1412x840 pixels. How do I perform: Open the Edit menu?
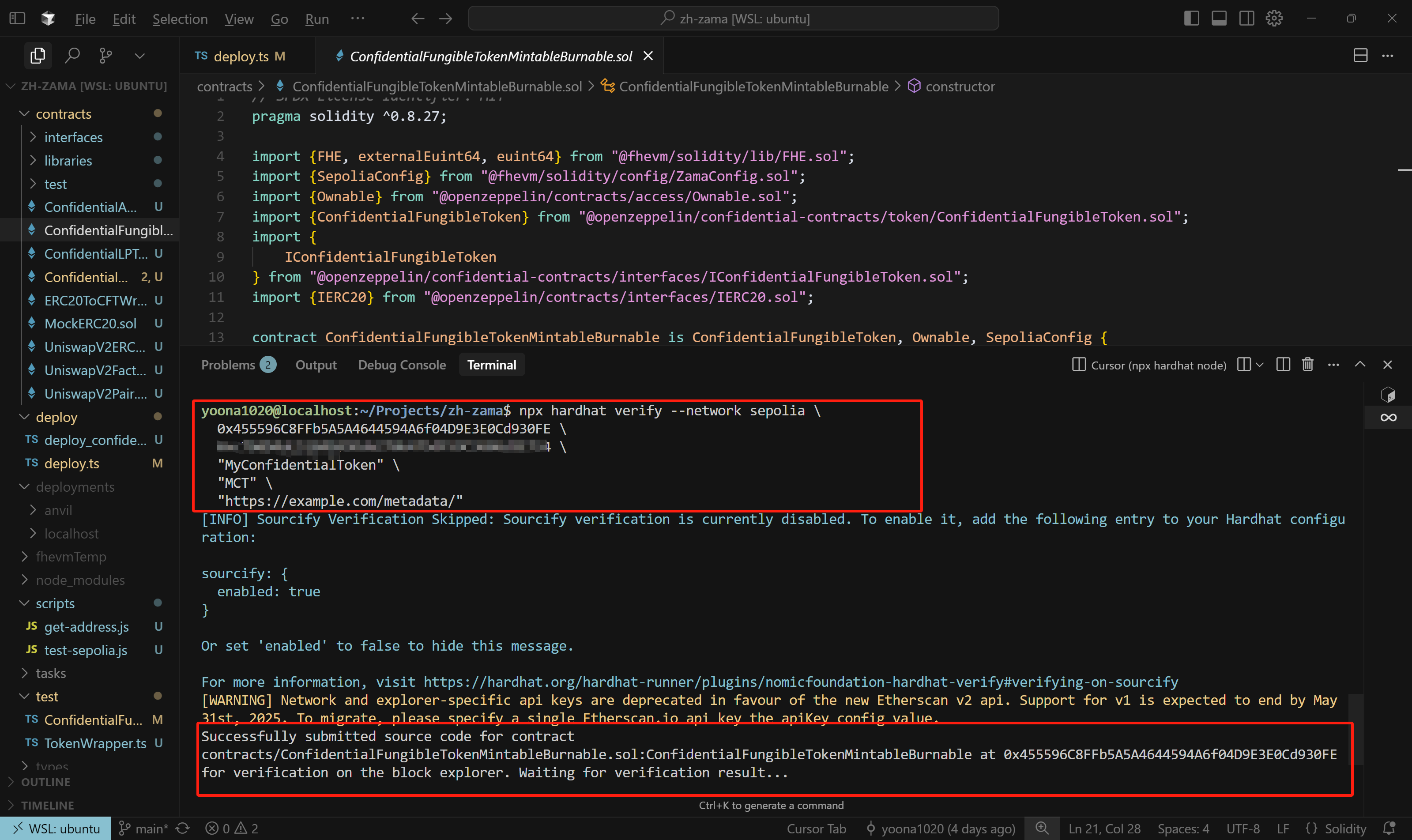click(124, 19)
